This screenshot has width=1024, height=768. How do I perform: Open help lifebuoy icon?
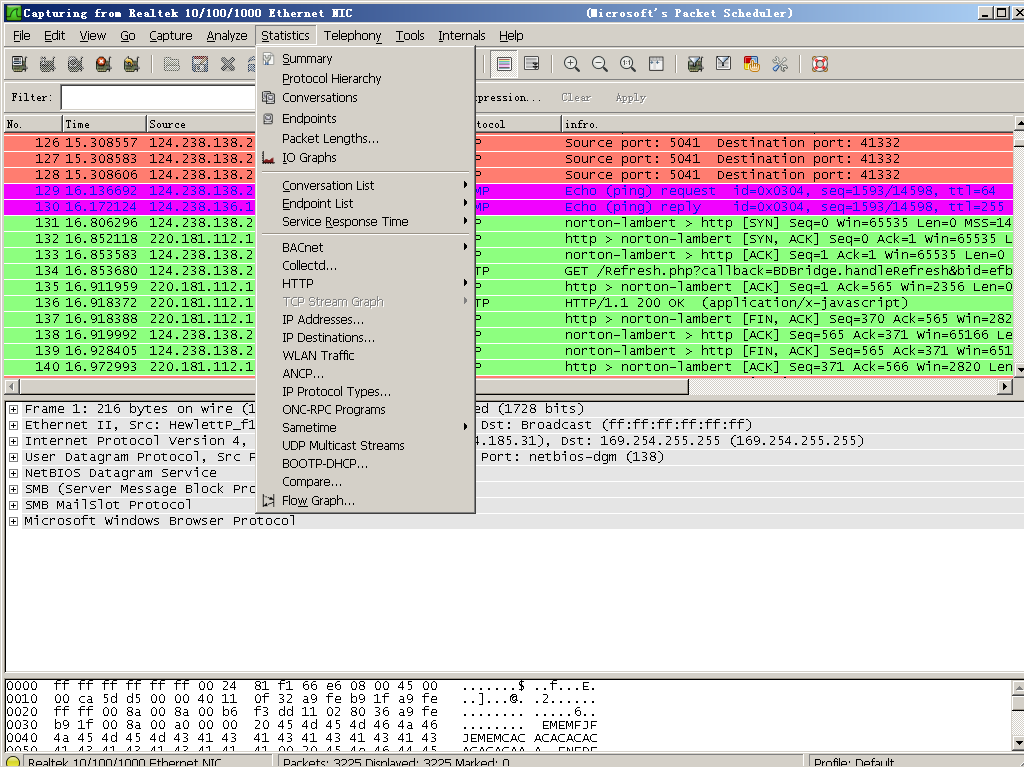click(820, 64)
